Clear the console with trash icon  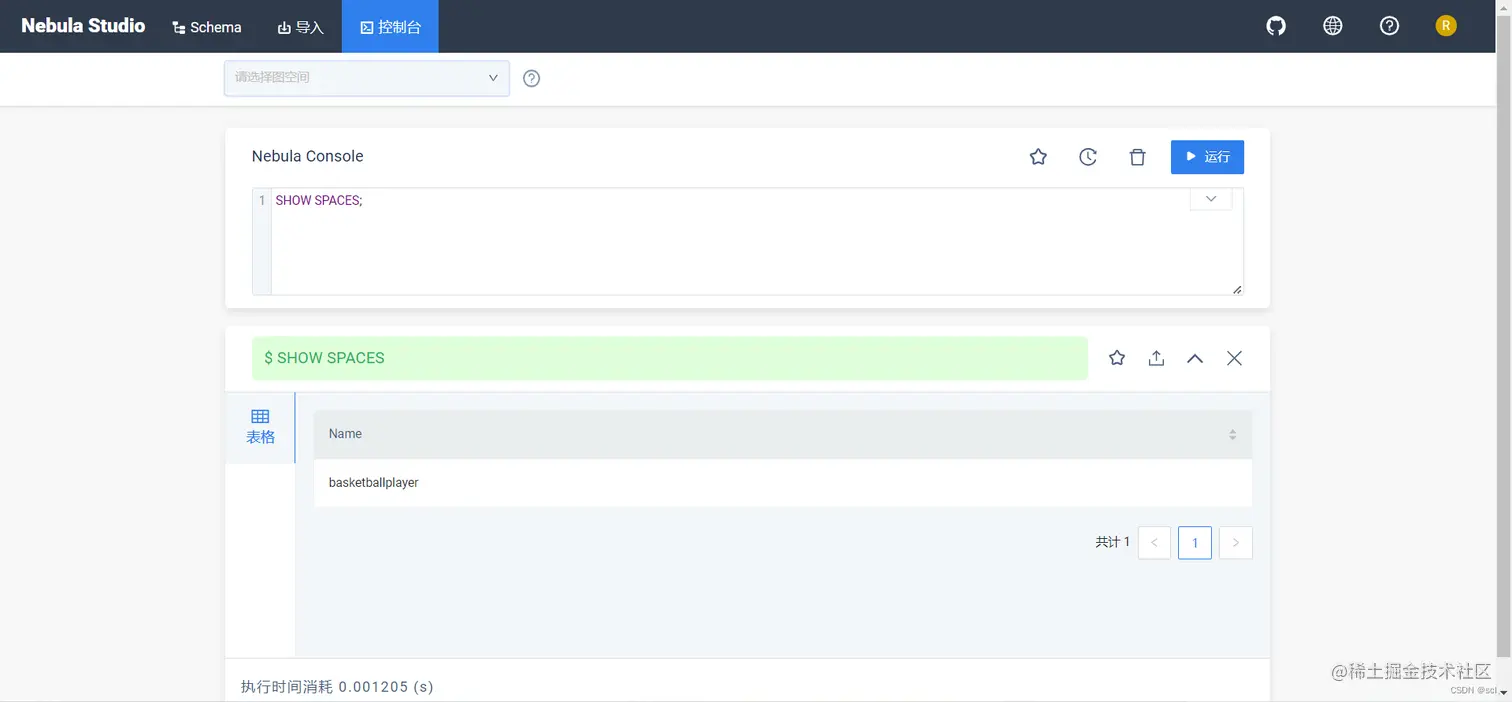pos(1137,157)
